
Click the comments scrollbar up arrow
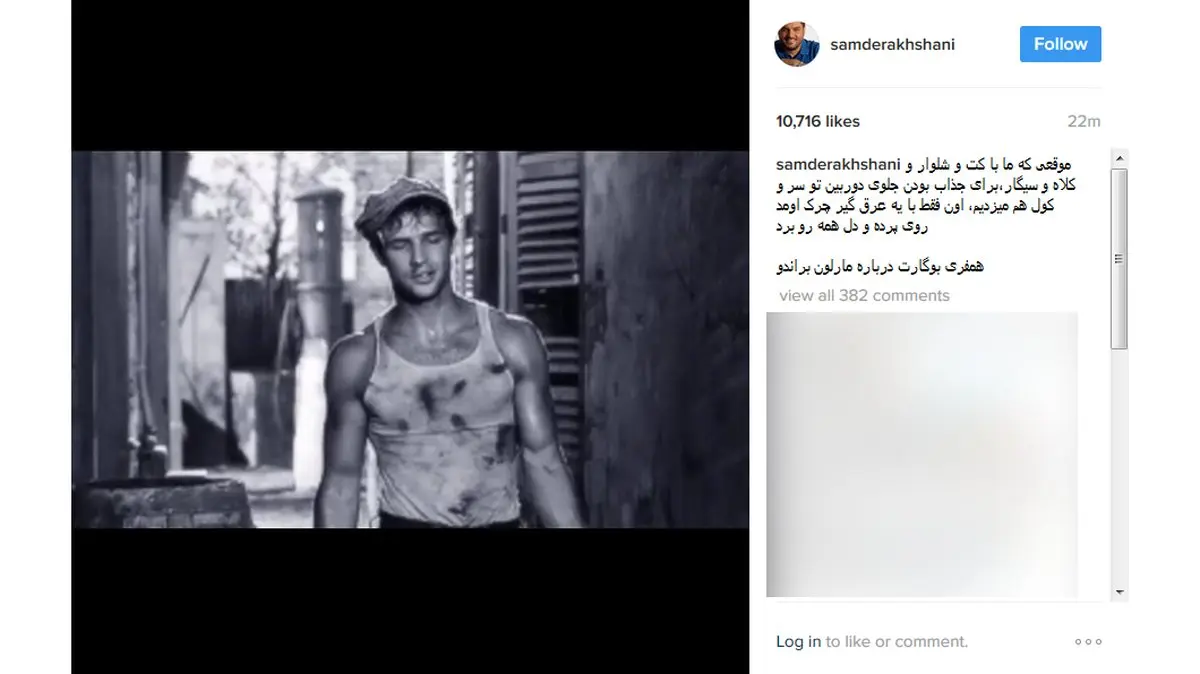point(1120,158)
